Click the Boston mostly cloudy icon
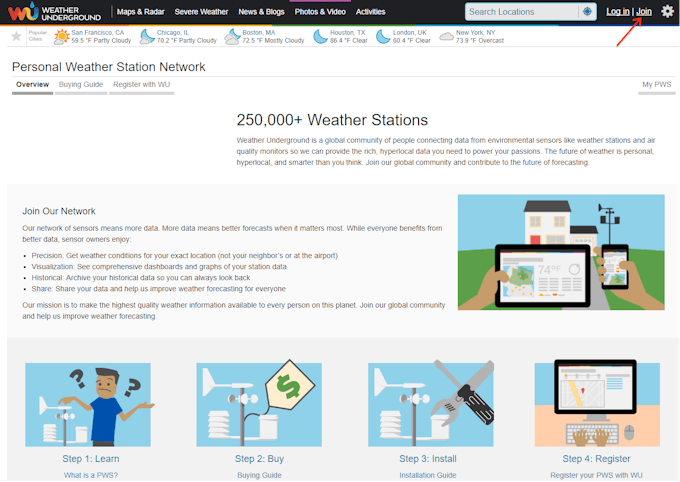Image resolution: width=680 pixels, height=482 pixels. (232, 36)
